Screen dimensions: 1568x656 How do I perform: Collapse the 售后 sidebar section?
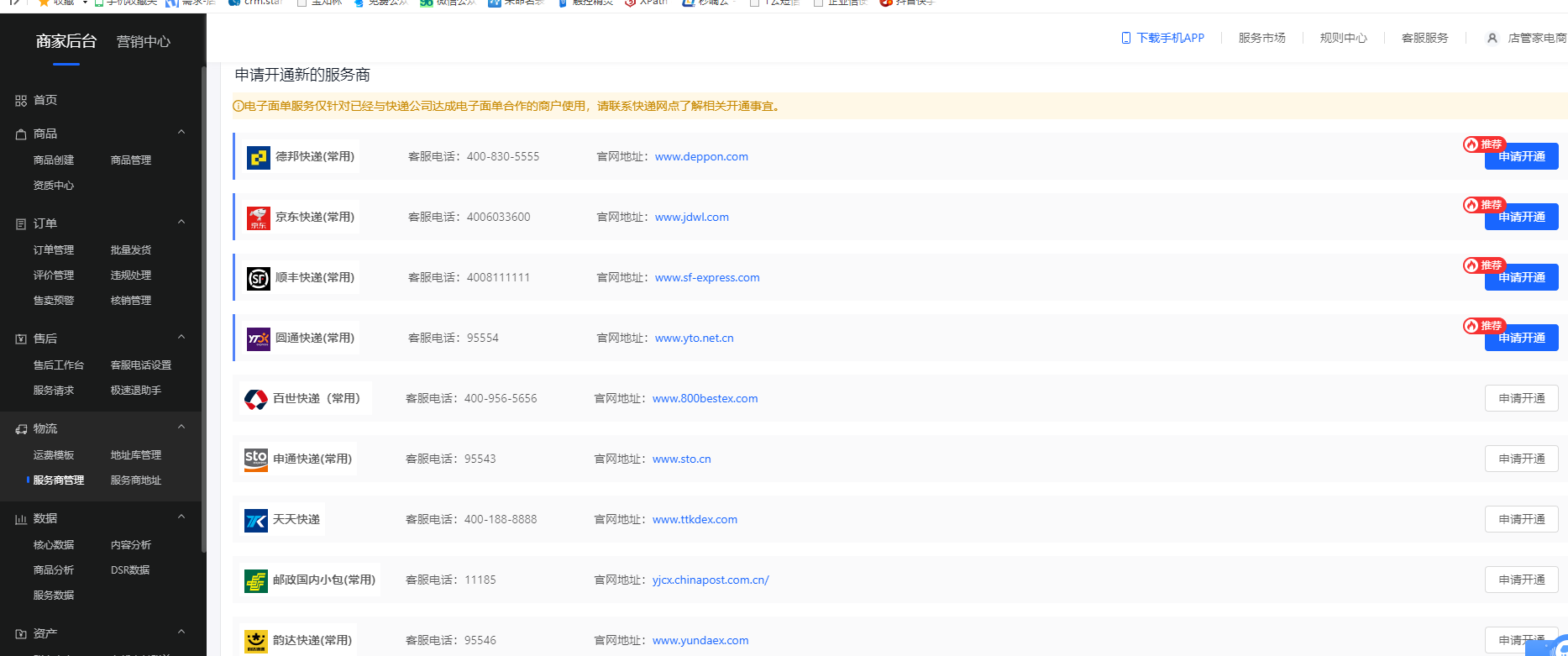[x=181, y=338]
